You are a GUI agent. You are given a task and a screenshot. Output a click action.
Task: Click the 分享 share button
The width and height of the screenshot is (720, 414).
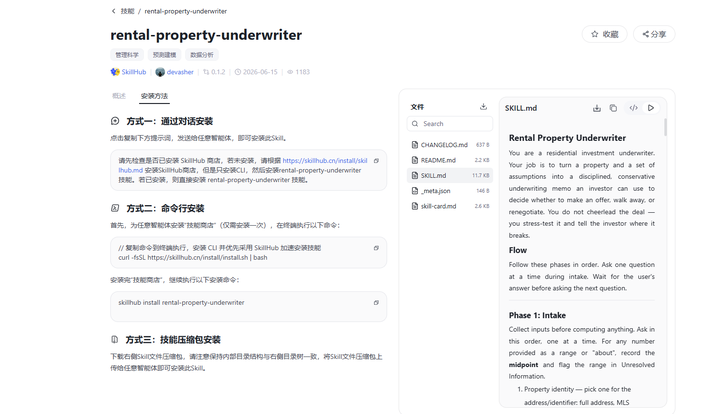654,34
